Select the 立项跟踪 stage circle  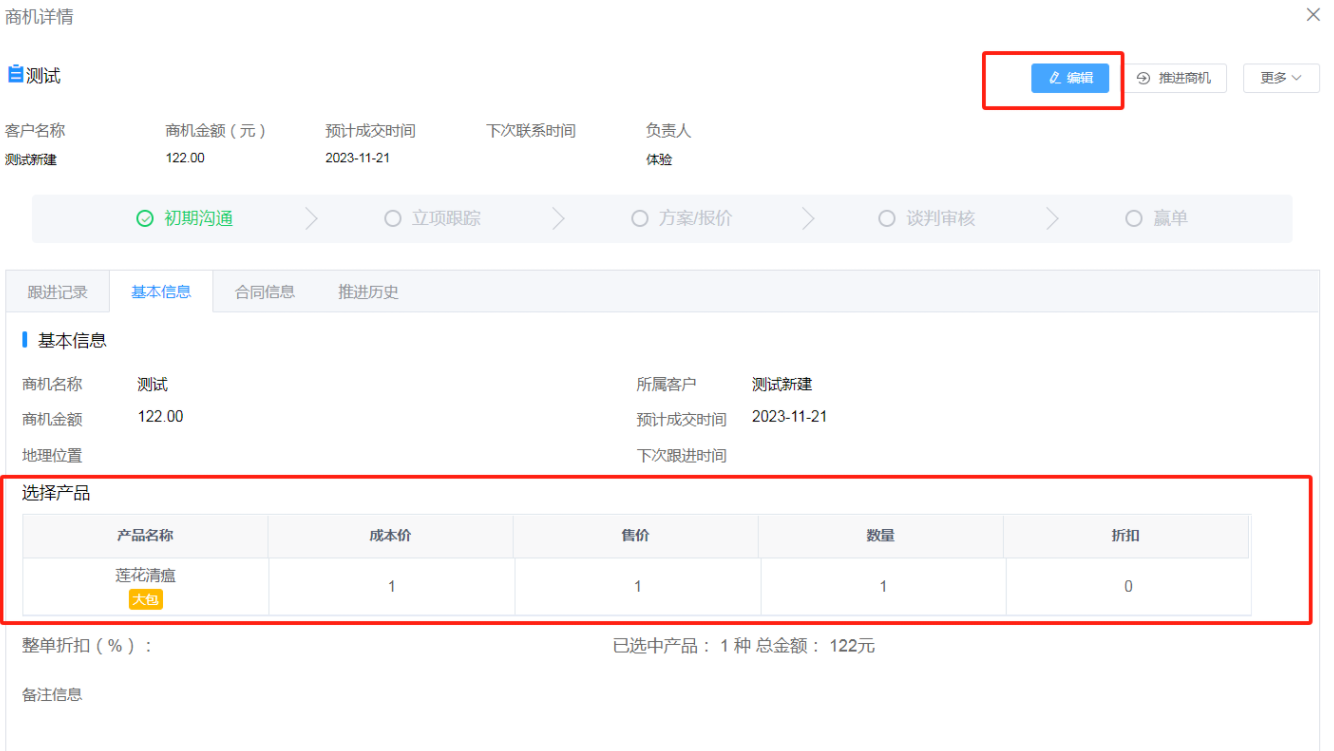coord(392,218)
